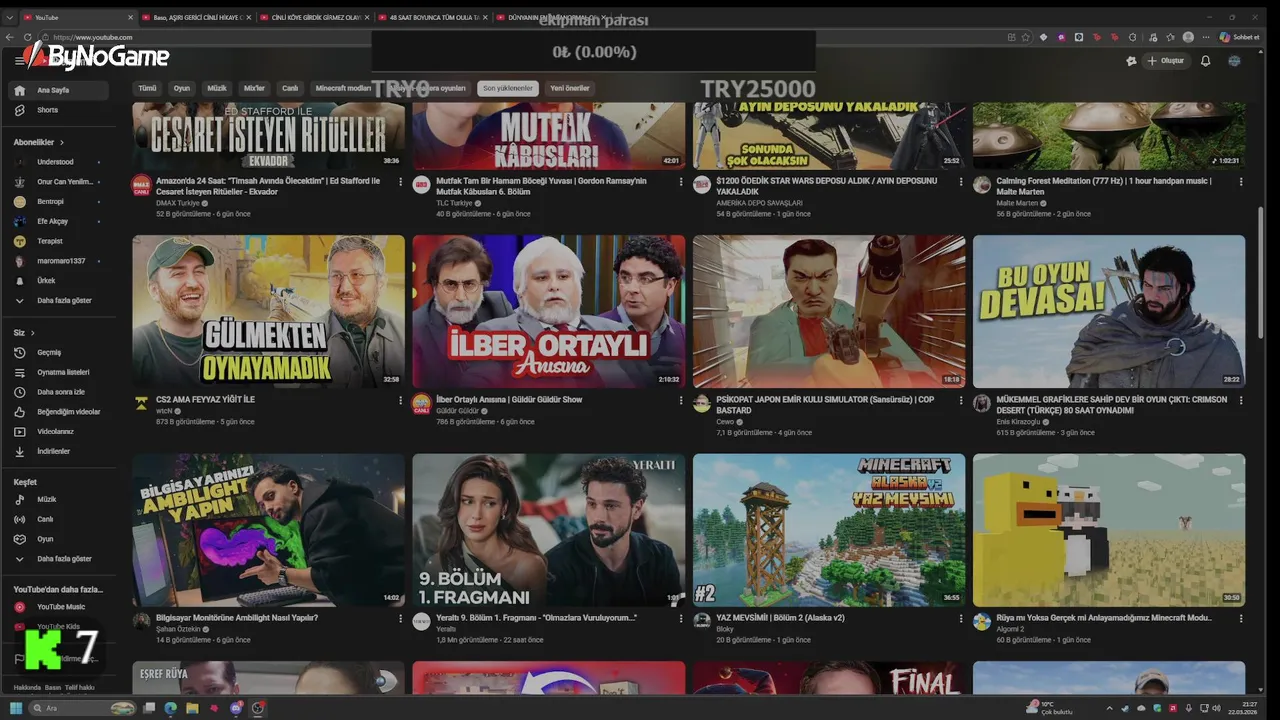Open the three-dot menu for the PSİKOPAT JAPON EMİR KULU video
This screenshot has height=720, width=1280.
(x=961, y=401)
